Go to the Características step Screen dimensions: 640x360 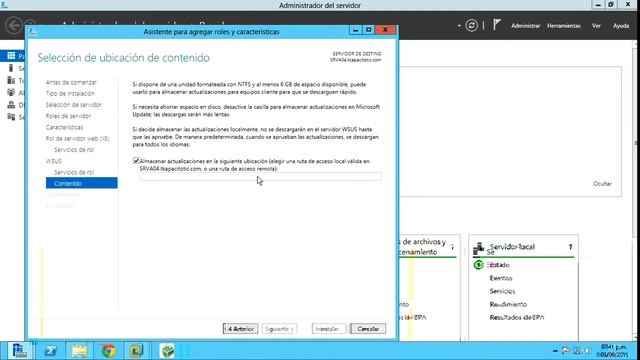pyautogui.click(x=64, y=127)
